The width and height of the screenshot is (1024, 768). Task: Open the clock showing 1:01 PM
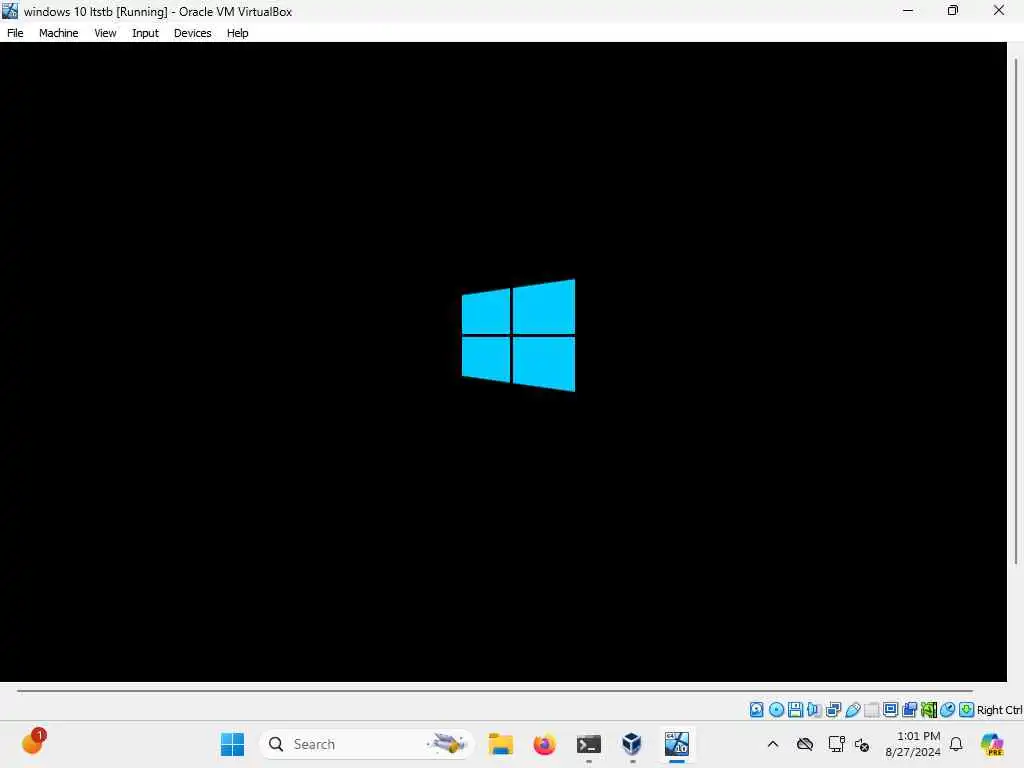(x=913, y=744)
